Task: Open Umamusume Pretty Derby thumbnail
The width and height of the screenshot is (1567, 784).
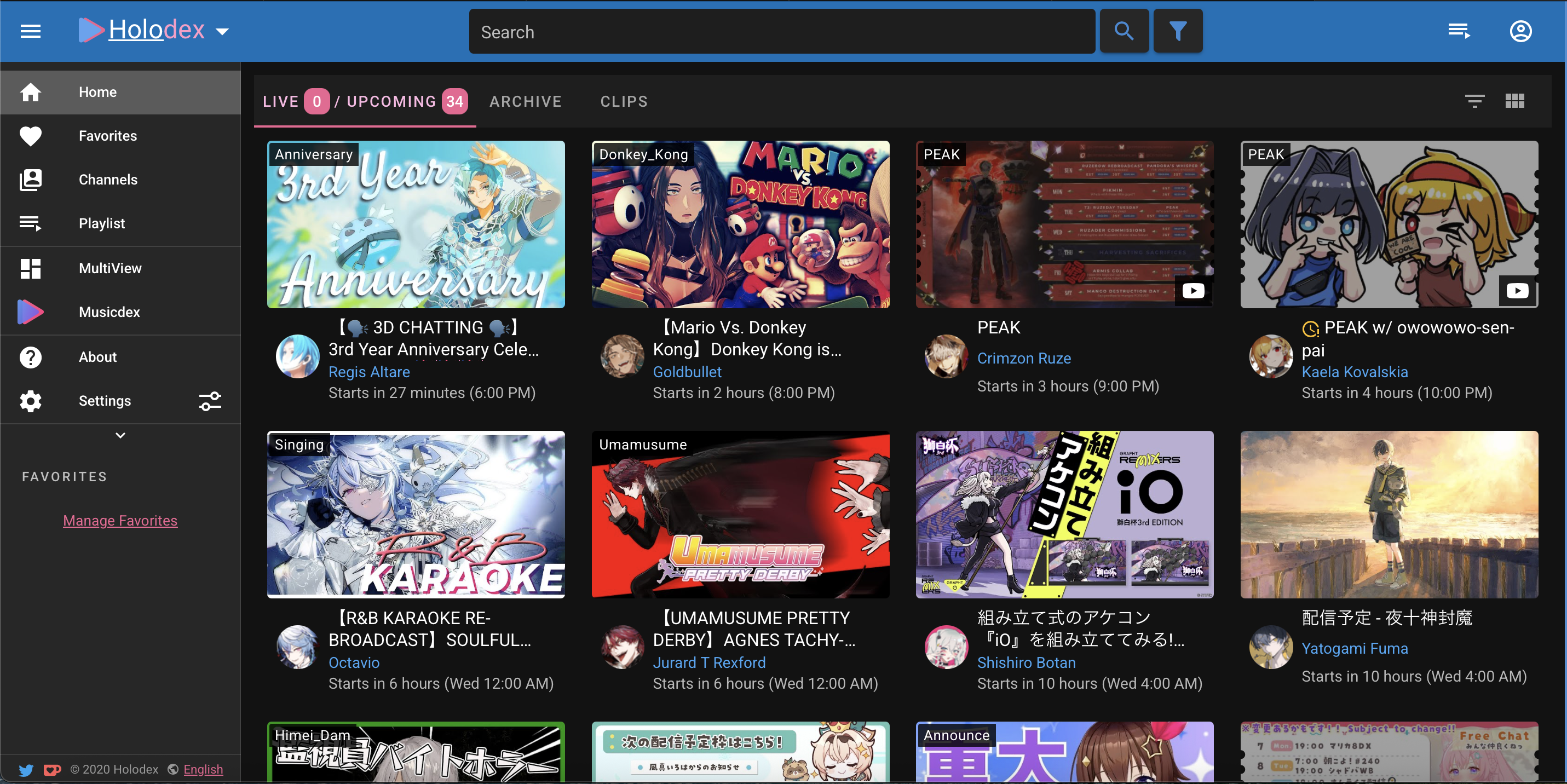Action: click(740, 515)
